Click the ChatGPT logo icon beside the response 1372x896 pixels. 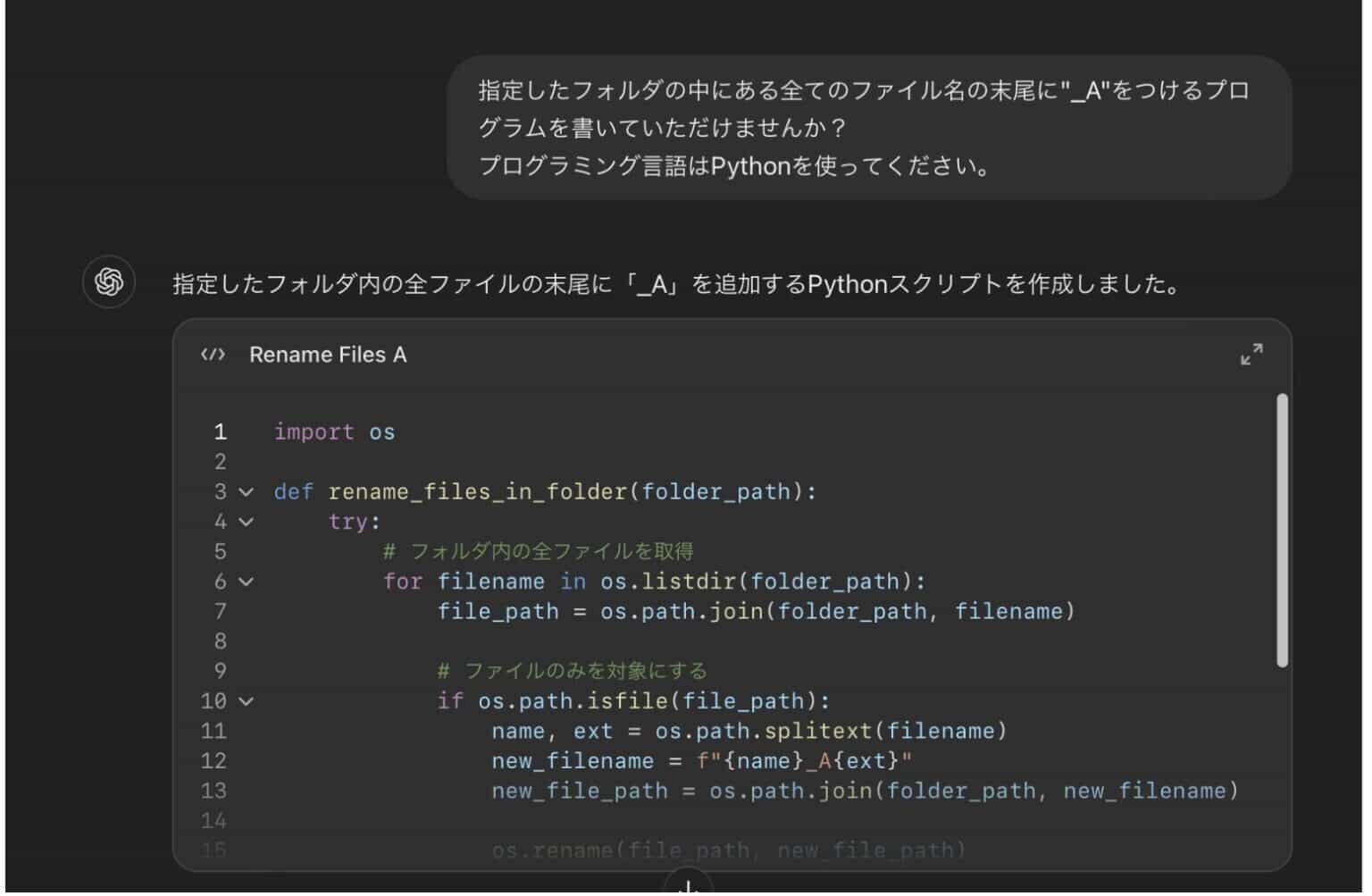tap(108, 282)
